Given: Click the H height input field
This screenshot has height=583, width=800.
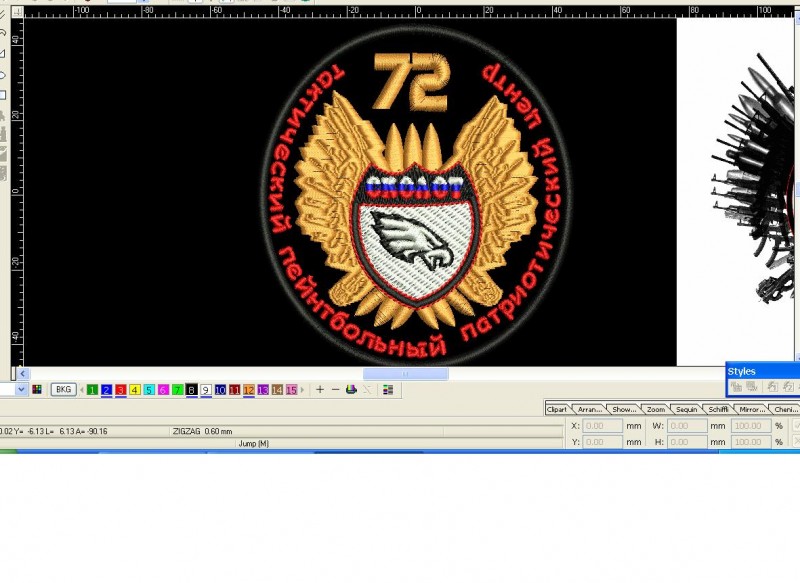Looking at the screenshot, I should (687, 442).
